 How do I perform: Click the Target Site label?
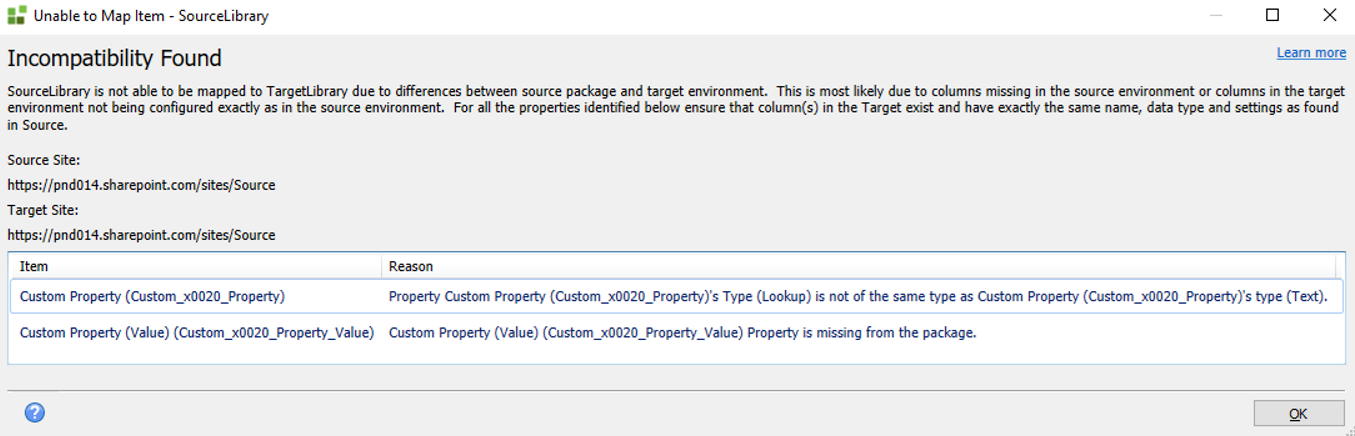point(43,210)
